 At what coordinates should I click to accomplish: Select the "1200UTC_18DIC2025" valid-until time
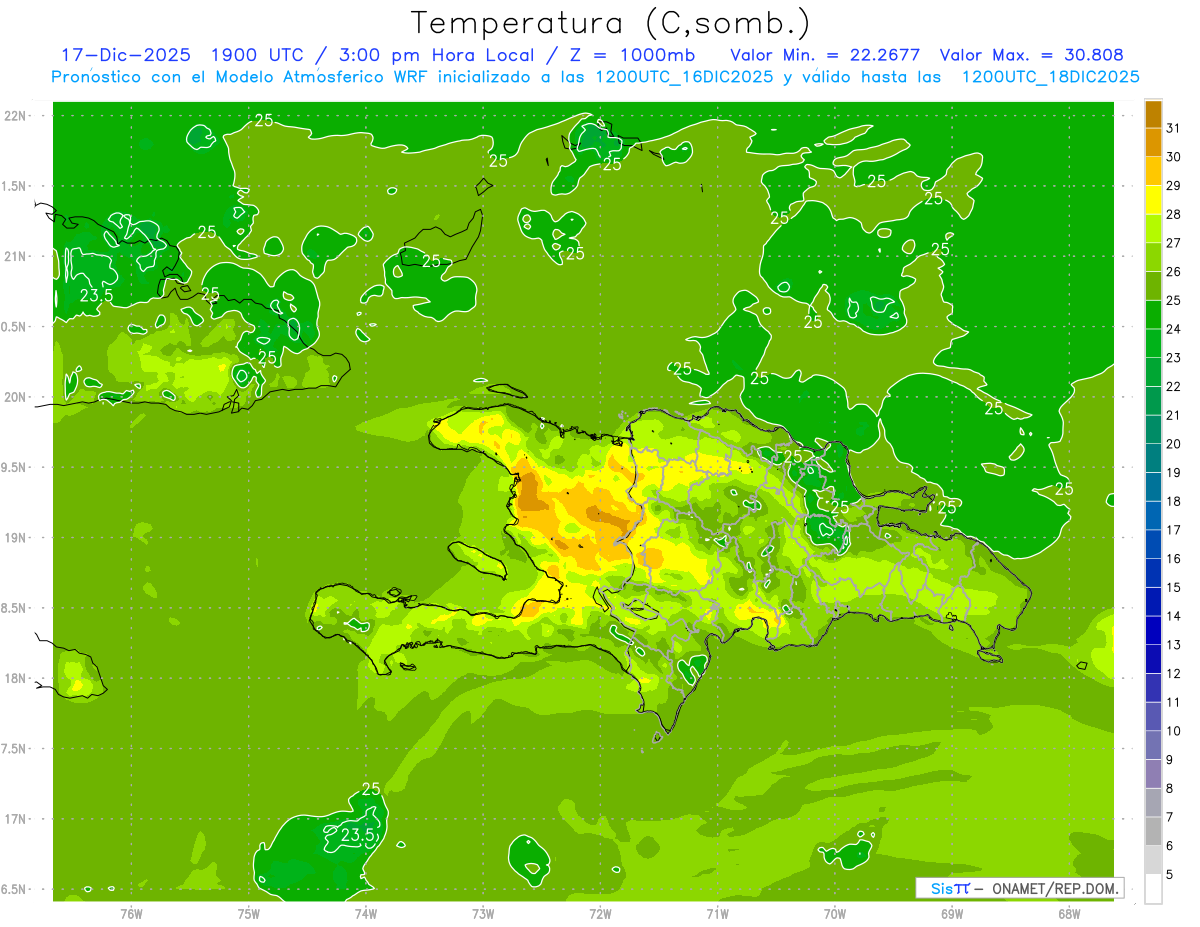coord(1050,77)
